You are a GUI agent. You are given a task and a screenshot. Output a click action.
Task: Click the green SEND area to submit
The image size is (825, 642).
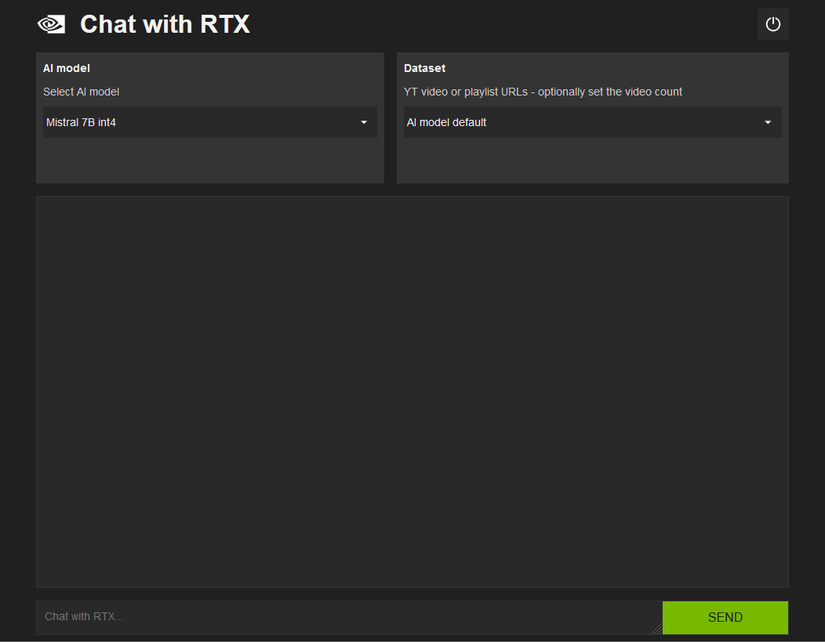(x=725, y=617)
